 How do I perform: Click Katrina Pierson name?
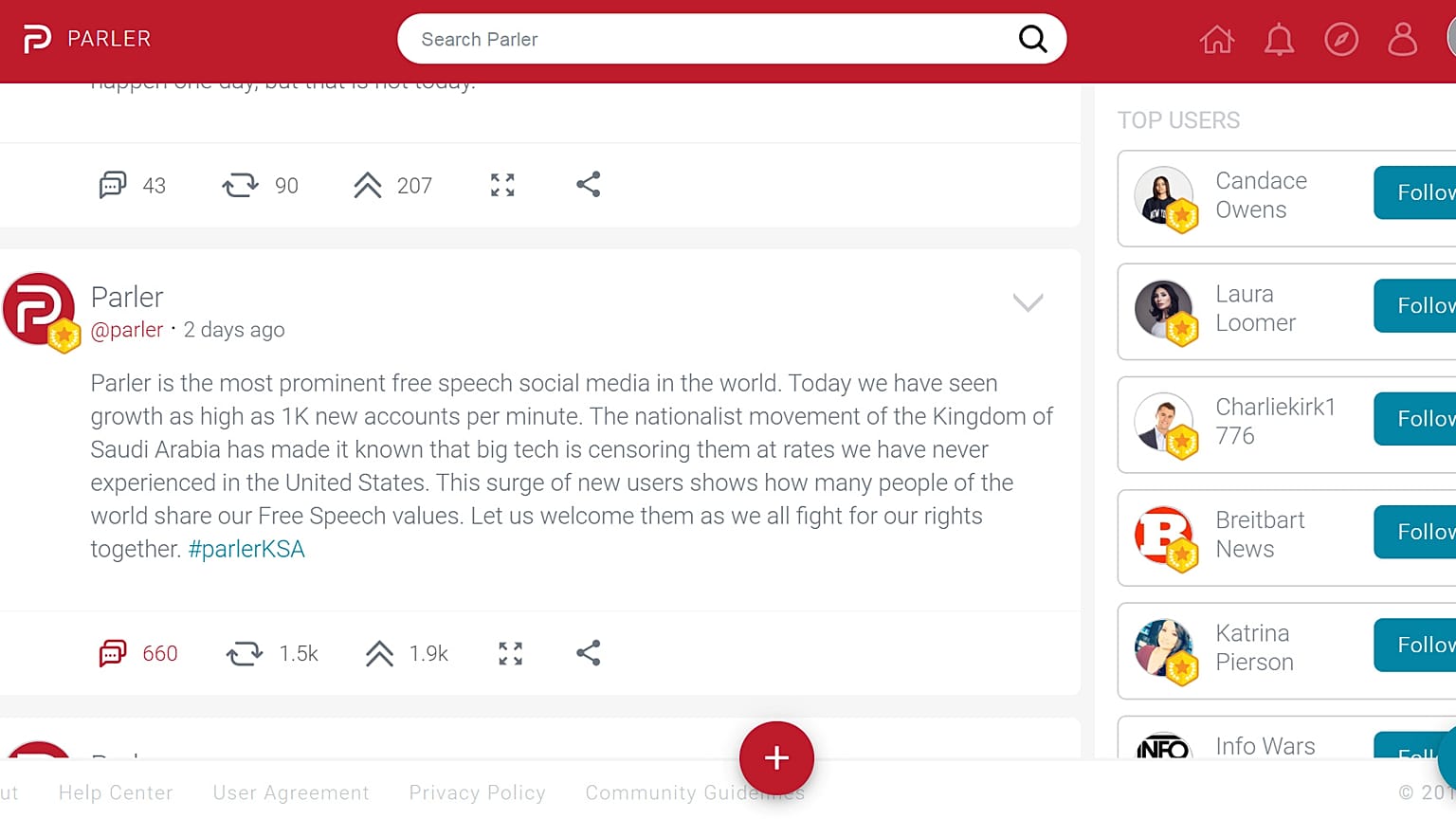[1254, 647]
